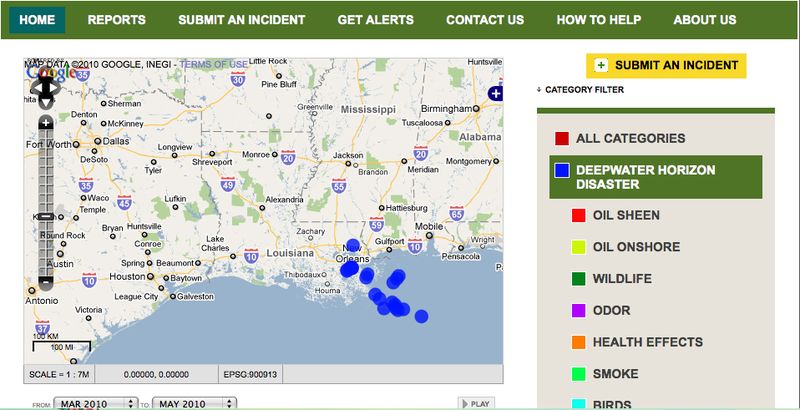Image resolution: width=800 pixels, height=410 pixels.
Task: Click the easternmost blue incident marker in the Gulf
Action: point(421,316)
